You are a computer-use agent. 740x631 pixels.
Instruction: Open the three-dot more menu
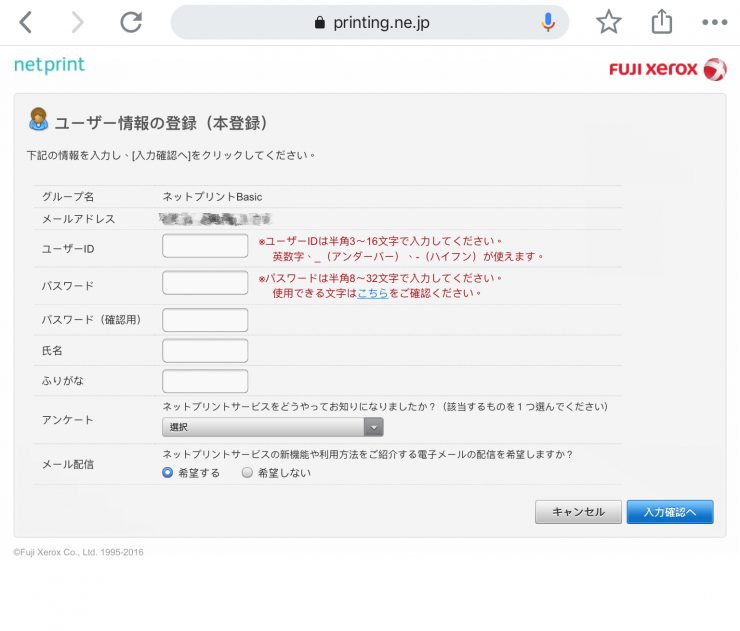[x=714, y=22]
